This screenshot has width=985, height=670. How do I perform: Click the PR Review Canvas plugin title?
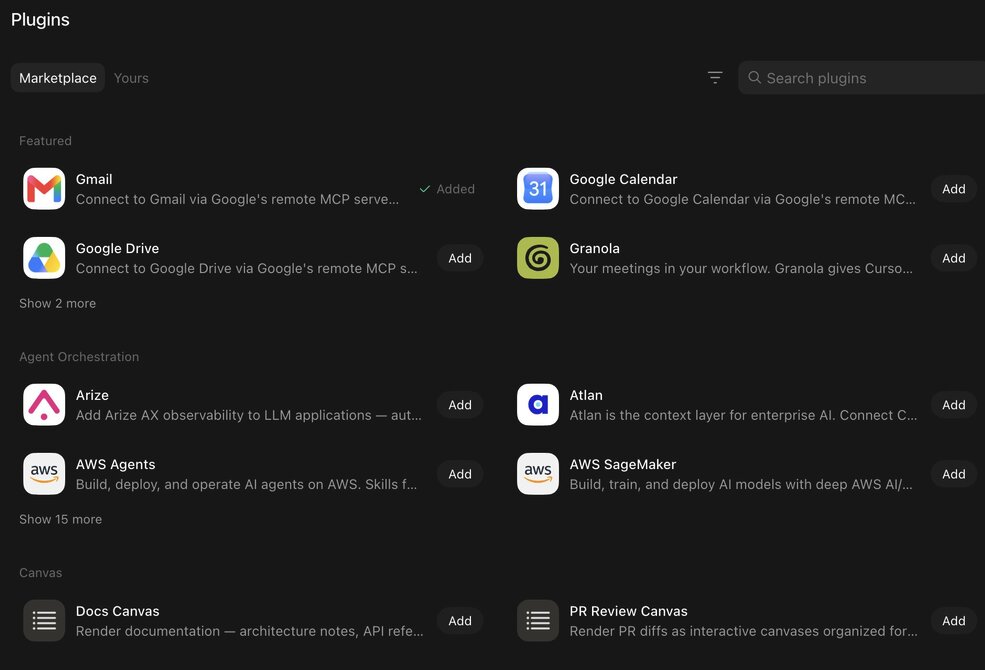click(628, 611)
